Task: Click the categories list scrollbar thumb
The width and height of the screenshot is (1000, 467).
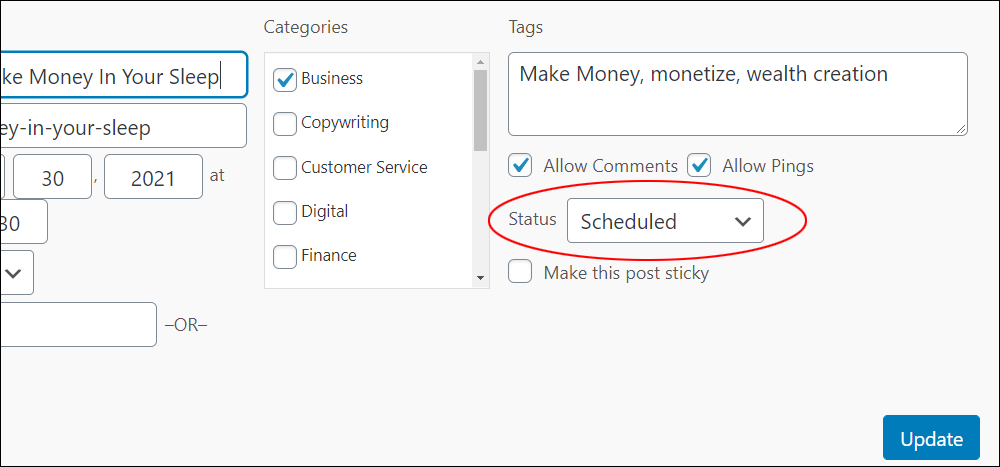Action: pos(480,110)
